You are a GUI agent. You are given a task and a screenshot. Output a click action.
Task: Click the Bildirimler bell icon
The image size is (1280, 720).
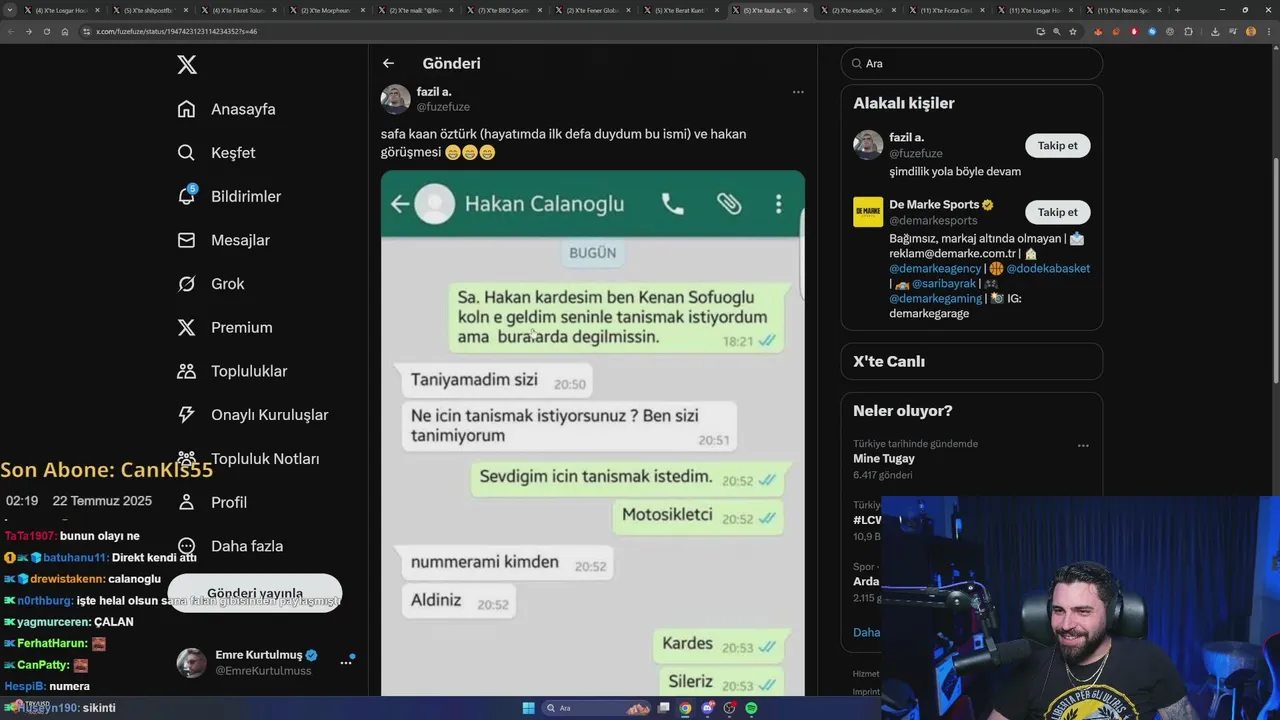187,196
